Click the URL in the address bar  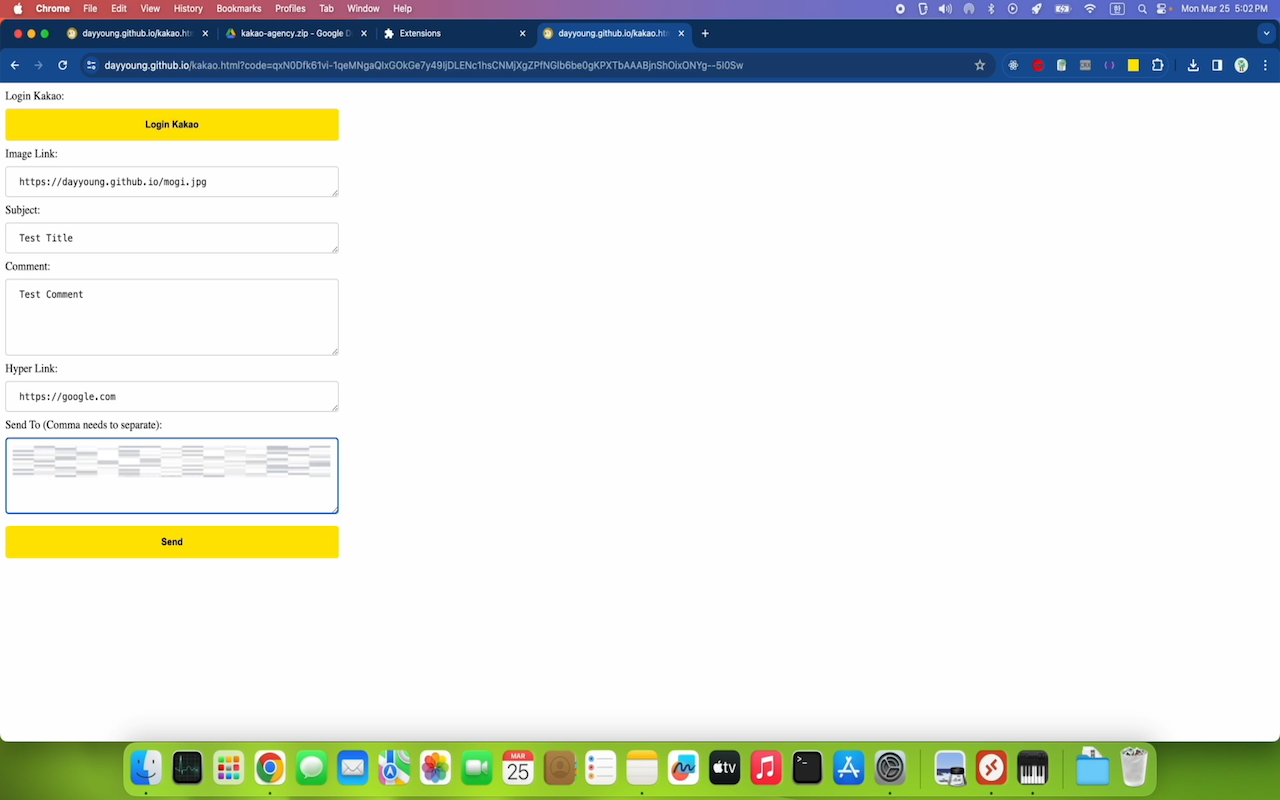[424, 65]
